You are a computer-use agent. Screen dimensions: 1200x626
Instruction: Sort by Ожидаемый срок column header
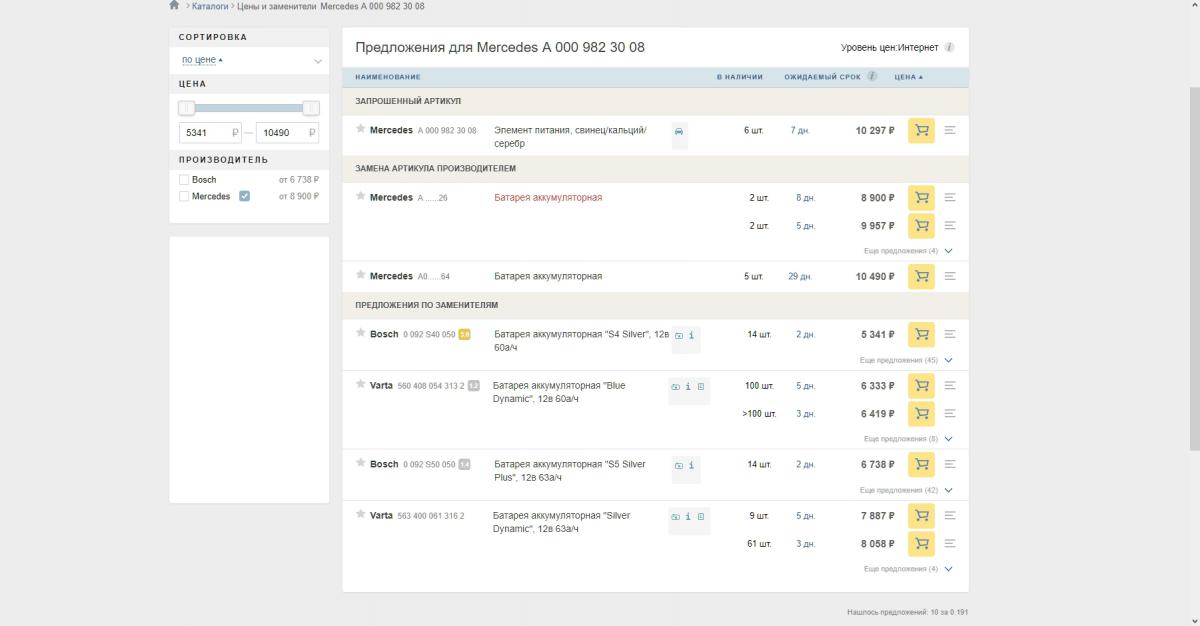(x=822, y=77)
